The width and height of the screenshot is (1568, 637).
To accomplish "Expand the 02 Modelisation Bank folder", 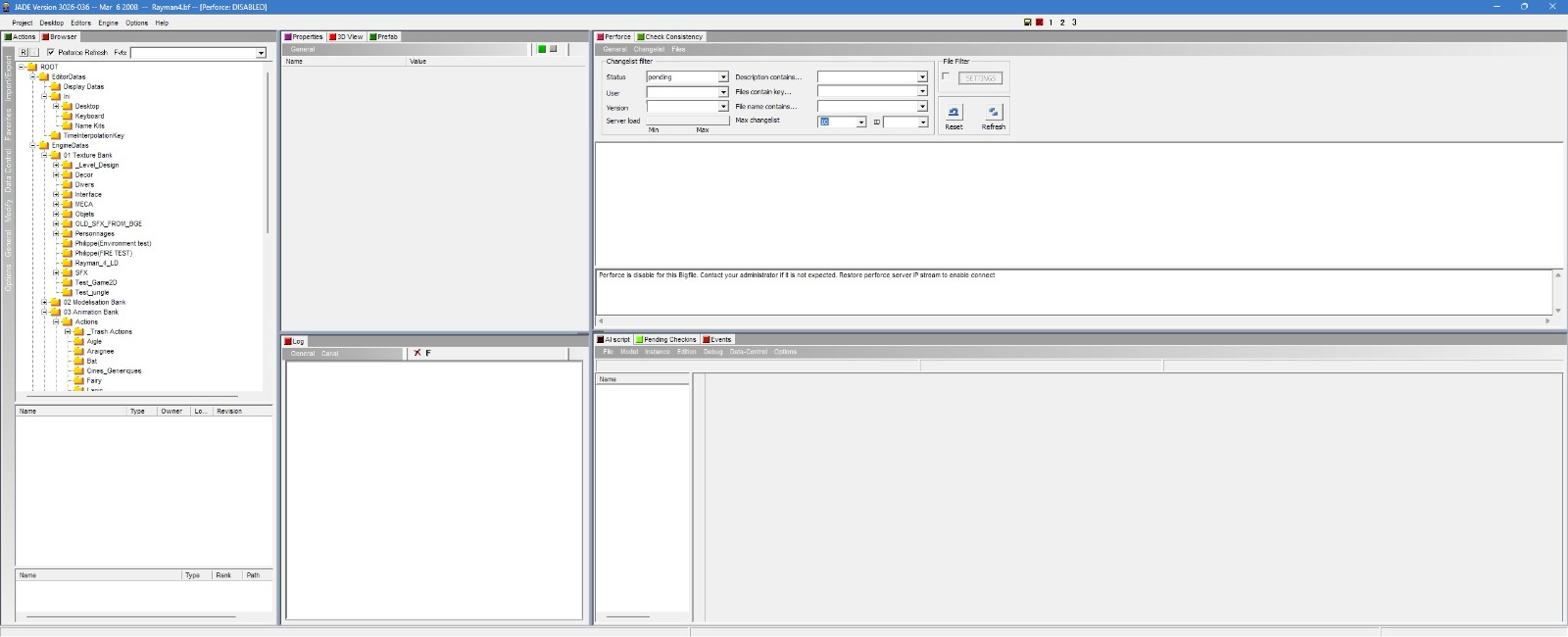I will [44, 302].
